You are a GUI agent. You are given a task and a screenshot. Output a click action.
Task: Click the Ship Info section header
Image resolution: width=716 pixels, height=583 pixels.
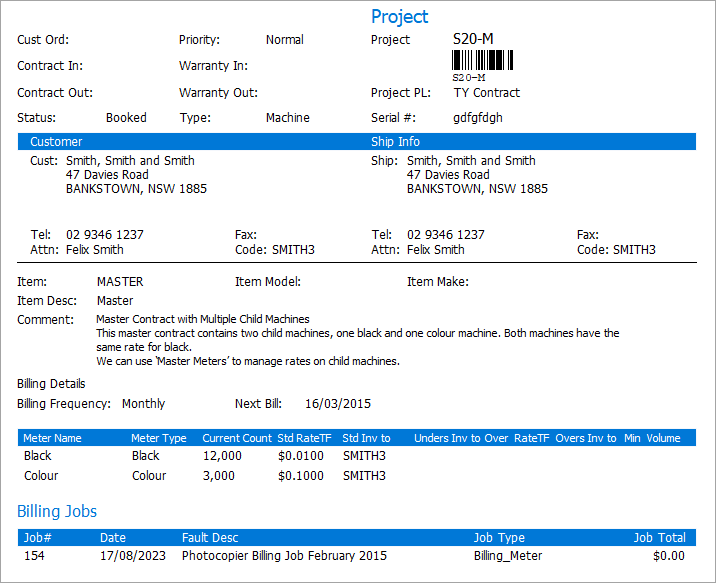pyautogui.click(x=395, y=142)
